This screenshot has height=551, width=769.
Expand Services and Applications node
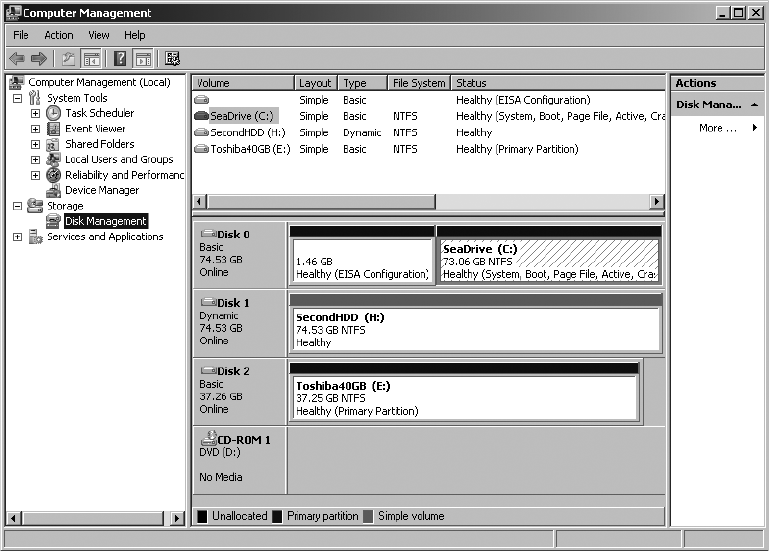[17, 237]
